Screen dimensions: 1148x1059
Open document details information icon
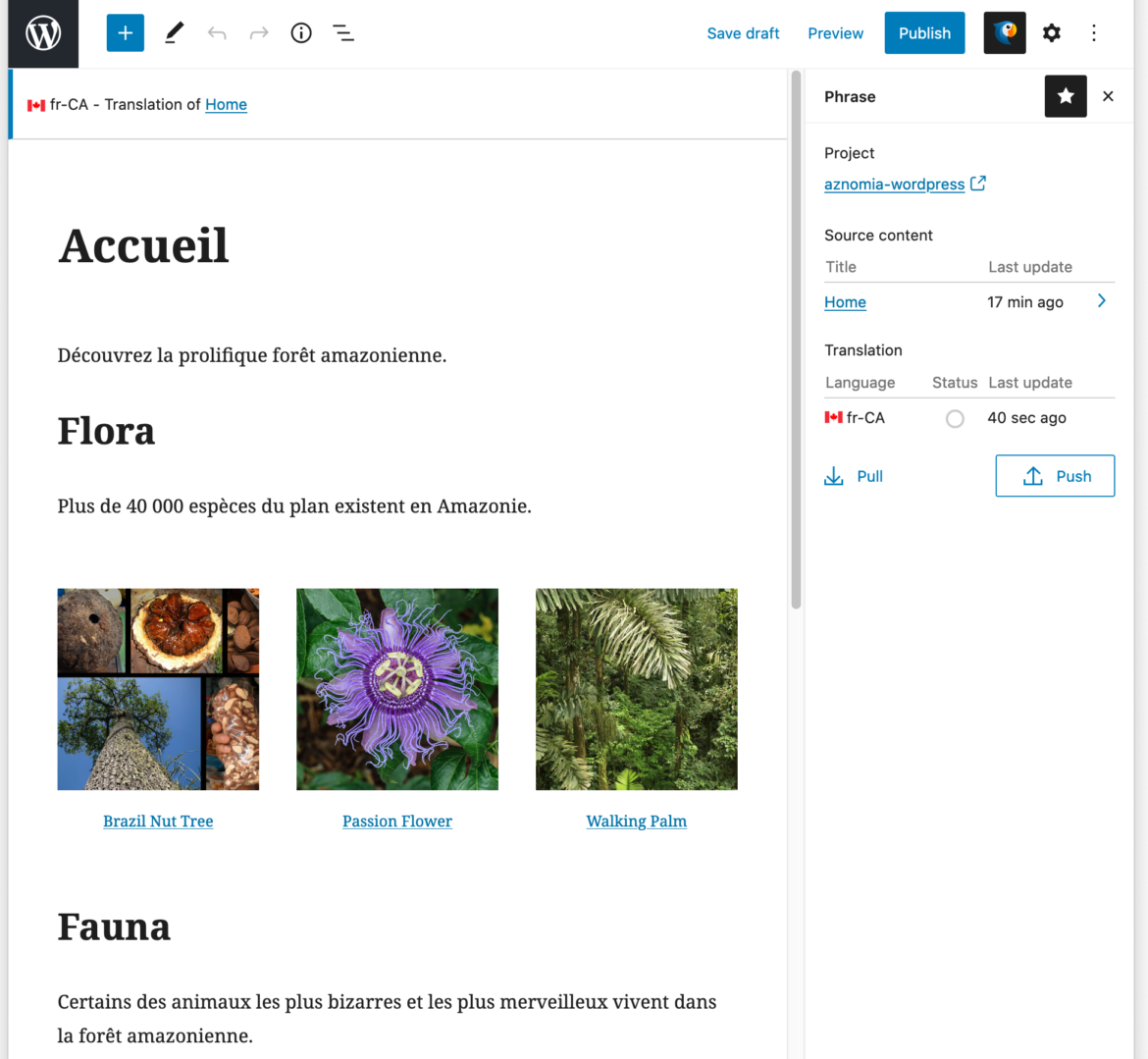point(301,32)
